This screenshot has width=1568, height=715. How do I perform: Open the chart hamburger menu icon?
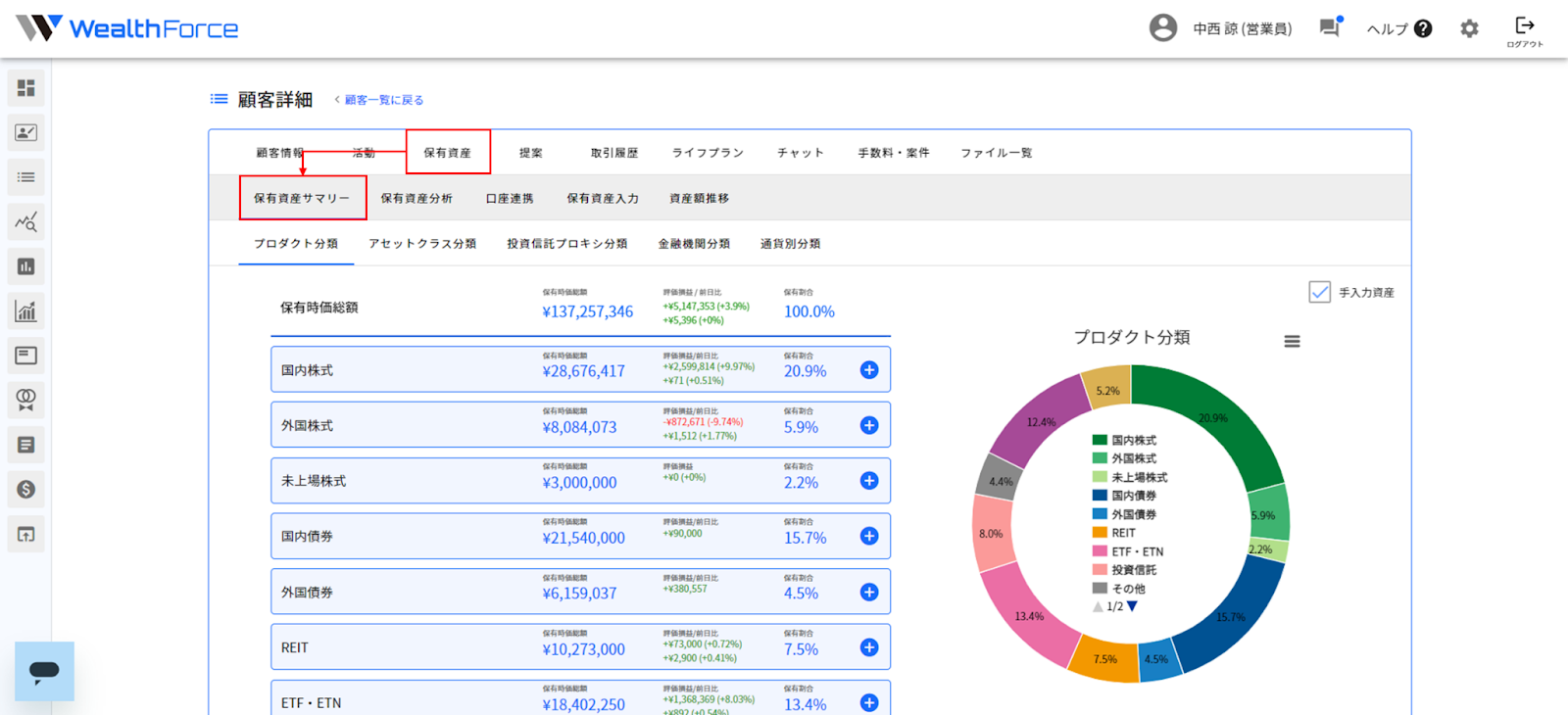pyautogui.click(x=1292, y=341)
